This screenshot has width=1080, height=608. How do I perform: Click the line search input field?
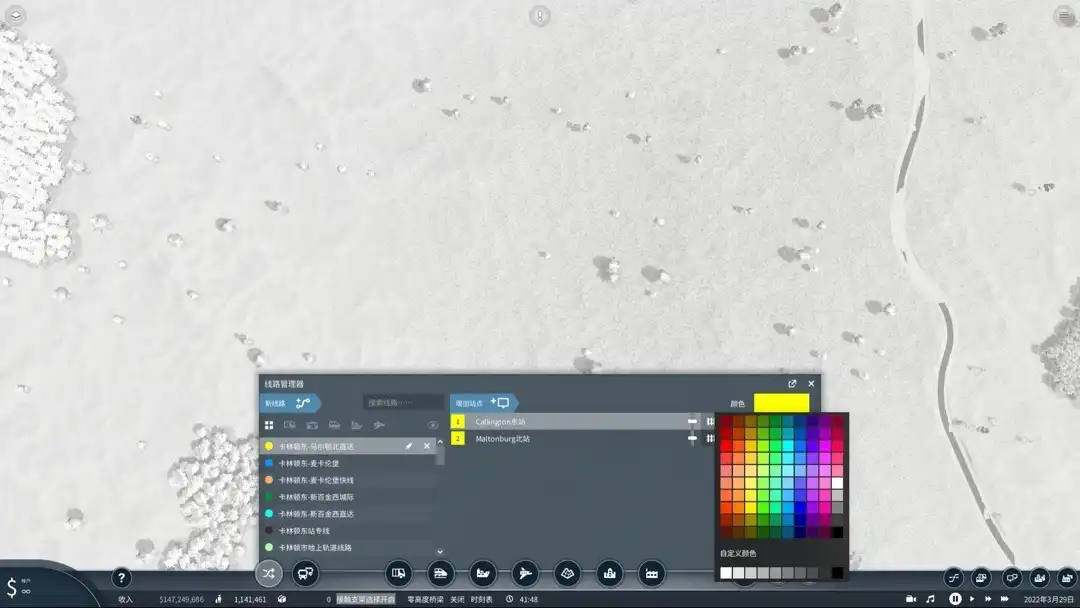[x=403, y=403]
